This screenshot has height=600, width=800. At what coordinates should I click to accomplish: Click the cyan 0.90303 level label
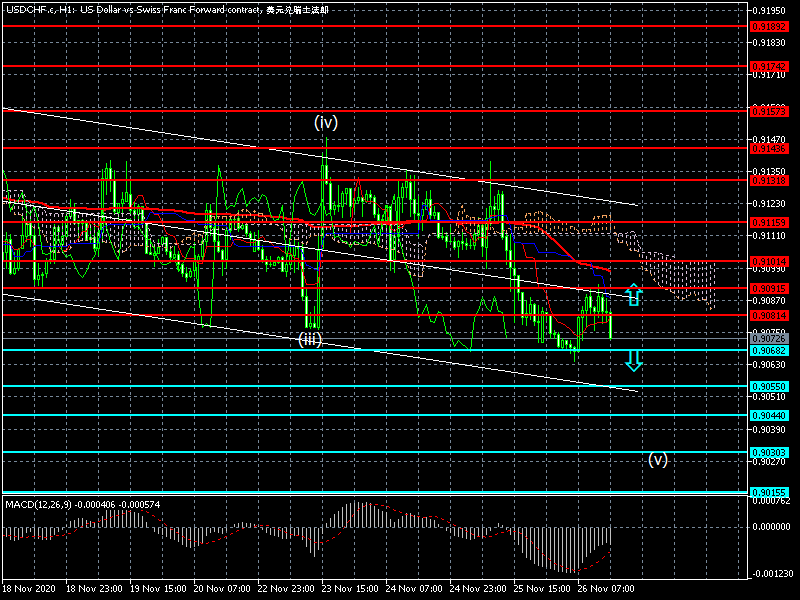pyautogui.click(x=769, y=453)
